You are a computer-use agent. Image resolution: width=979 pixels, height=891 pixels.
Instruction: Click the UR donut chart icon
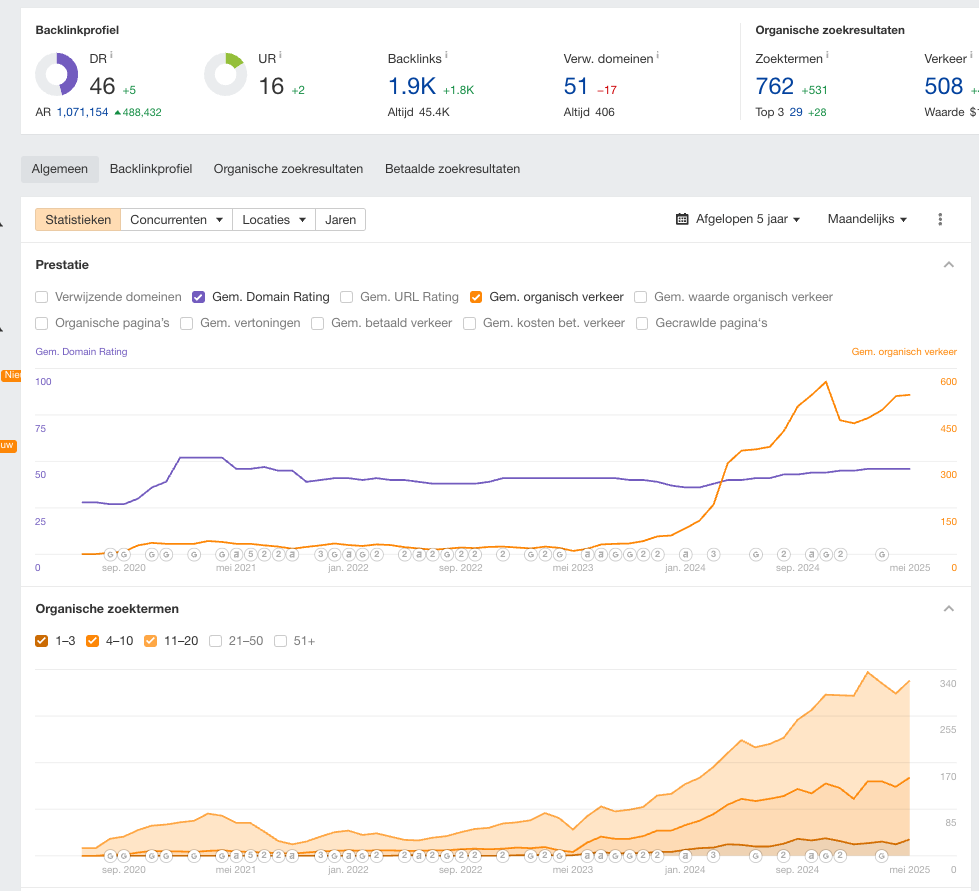point(225,75)
